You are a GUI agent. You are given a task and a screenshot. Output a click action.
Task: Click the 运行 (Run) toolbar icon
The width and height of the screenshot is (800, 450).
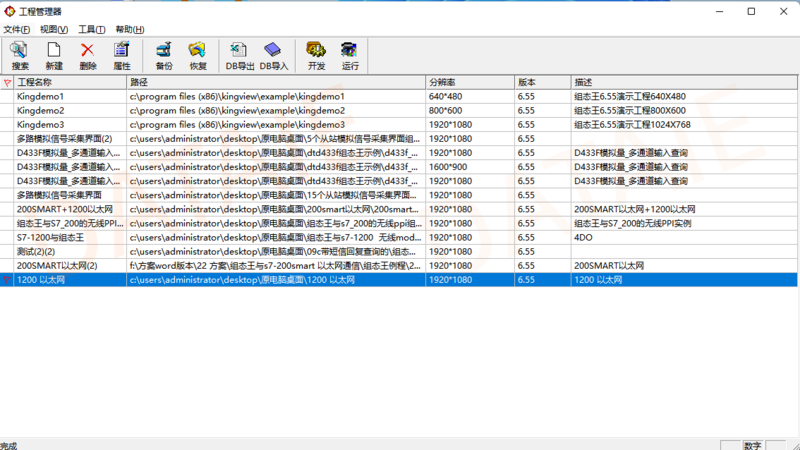click(x=350, y=56)
